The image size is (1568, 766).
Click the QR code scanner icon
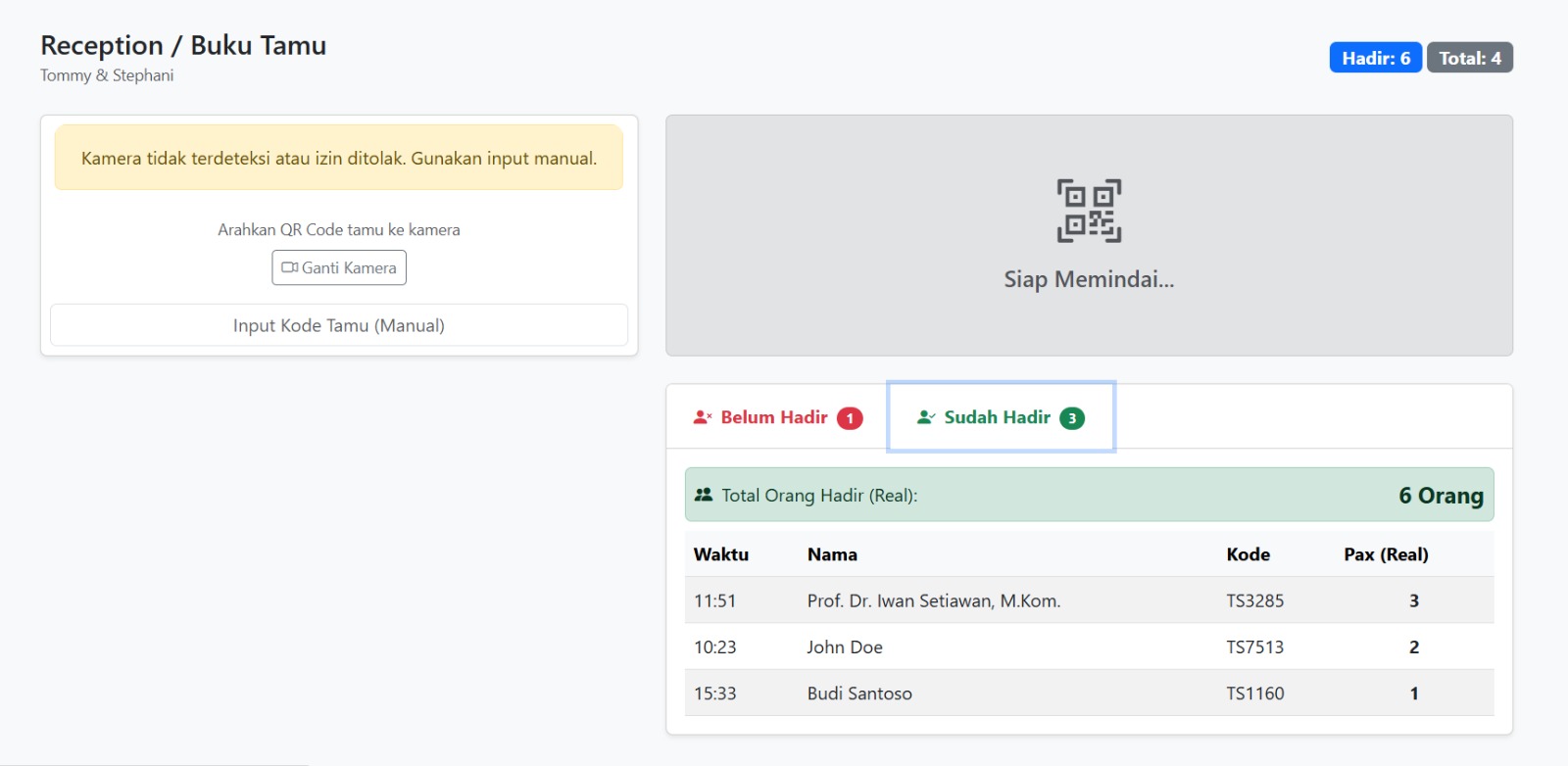(1089, 211)
